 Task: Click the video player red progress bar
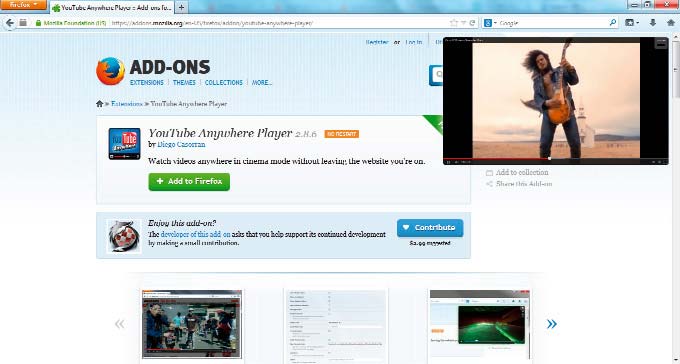(497, 158)
